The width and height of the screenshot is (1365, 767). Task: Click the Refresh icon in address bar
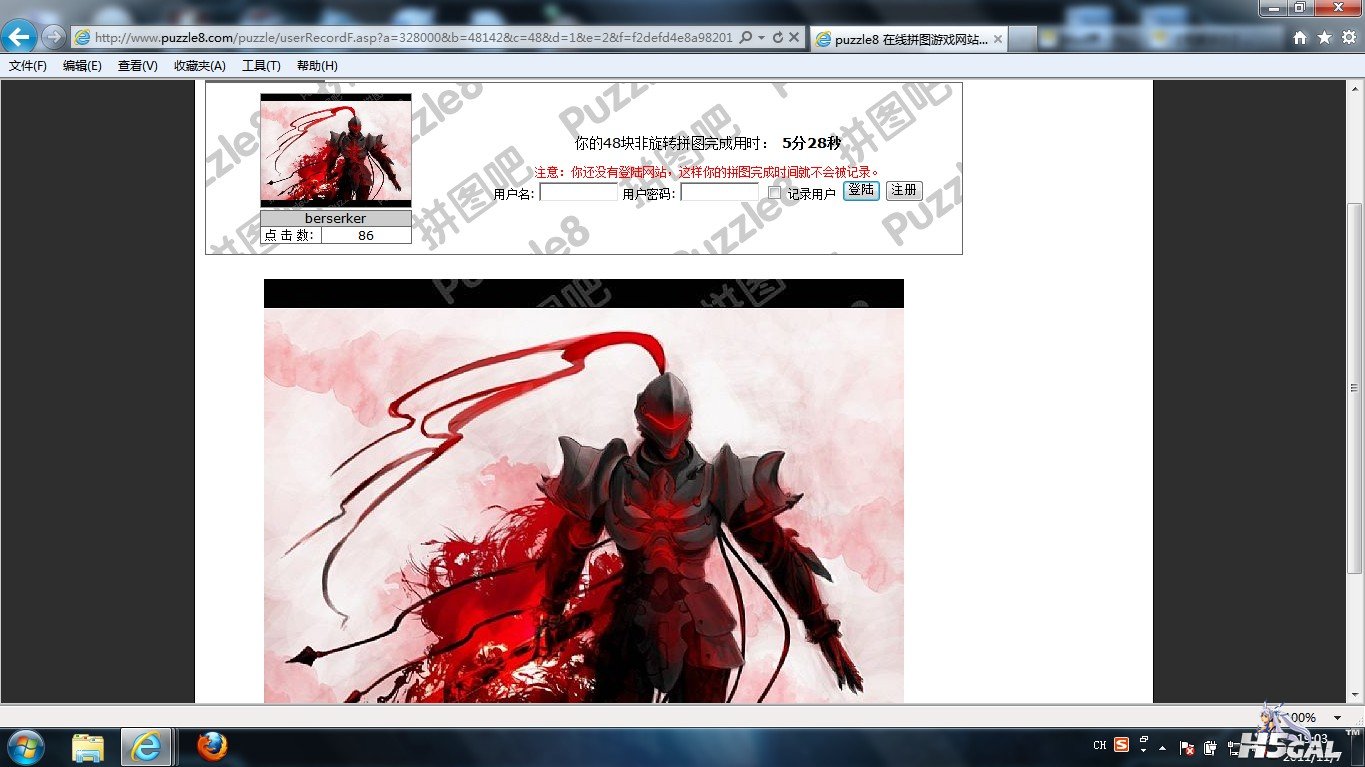point(777,38)
